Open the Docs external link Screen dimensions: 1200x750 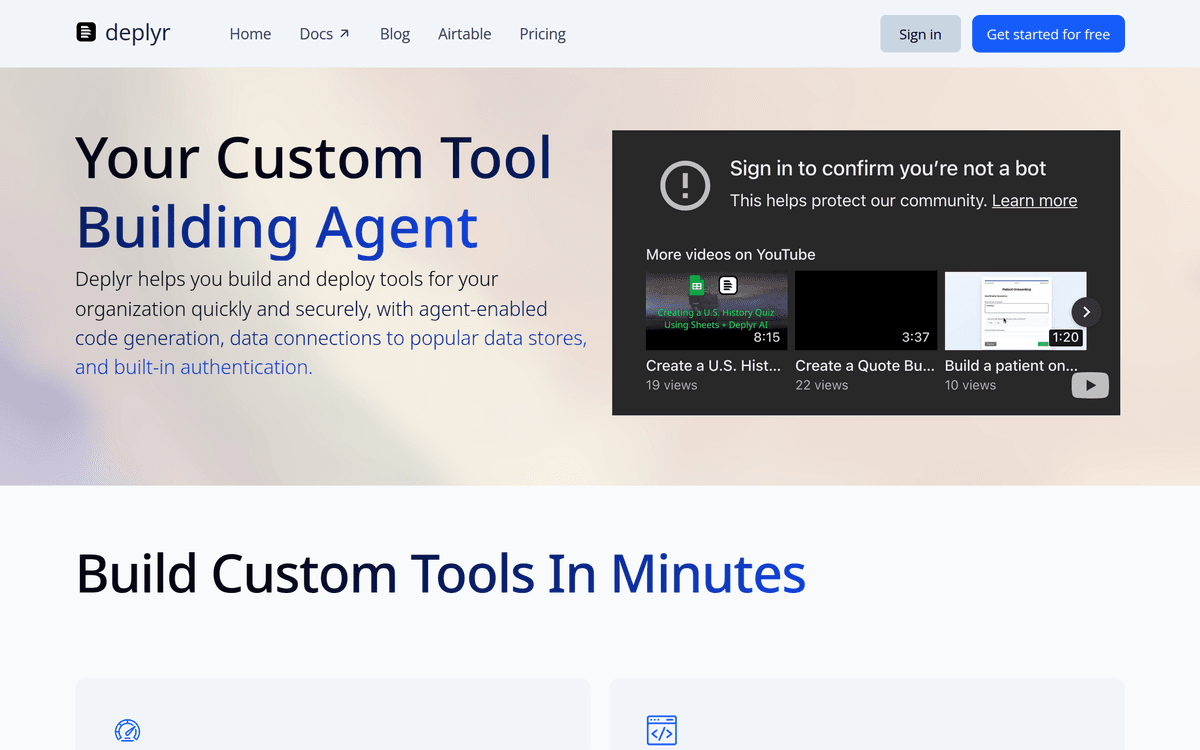(324, 34)
